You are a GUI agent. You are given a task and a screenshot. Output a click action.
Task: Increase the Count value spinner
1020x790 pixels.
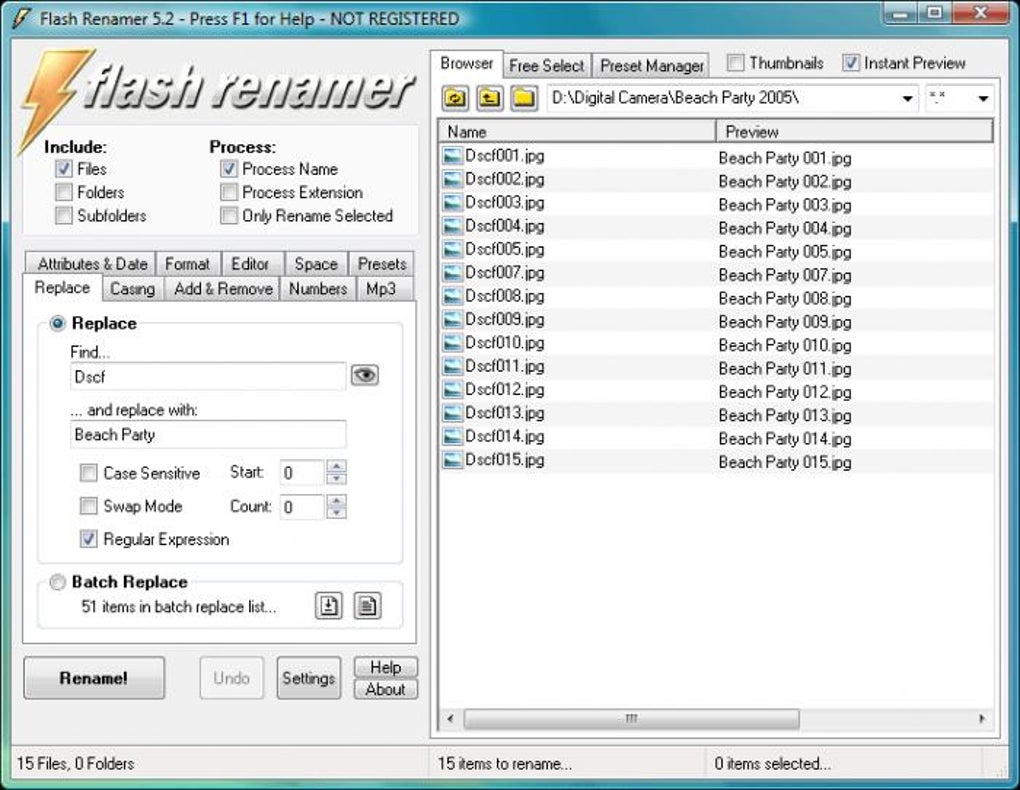tap(336, 500)
